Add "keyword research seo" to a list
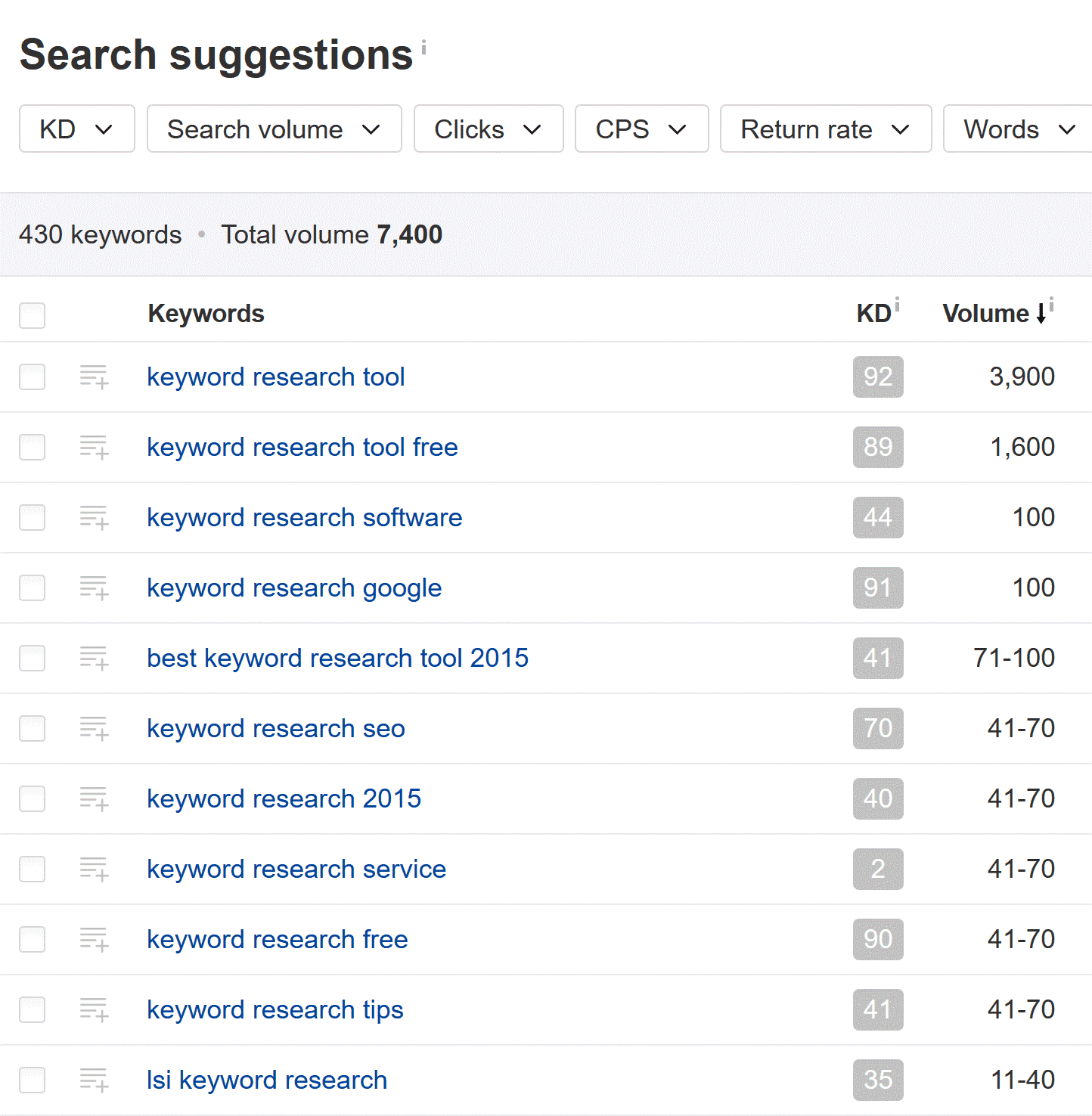Screen dimensions: 1092x1116 pos(93,729)
